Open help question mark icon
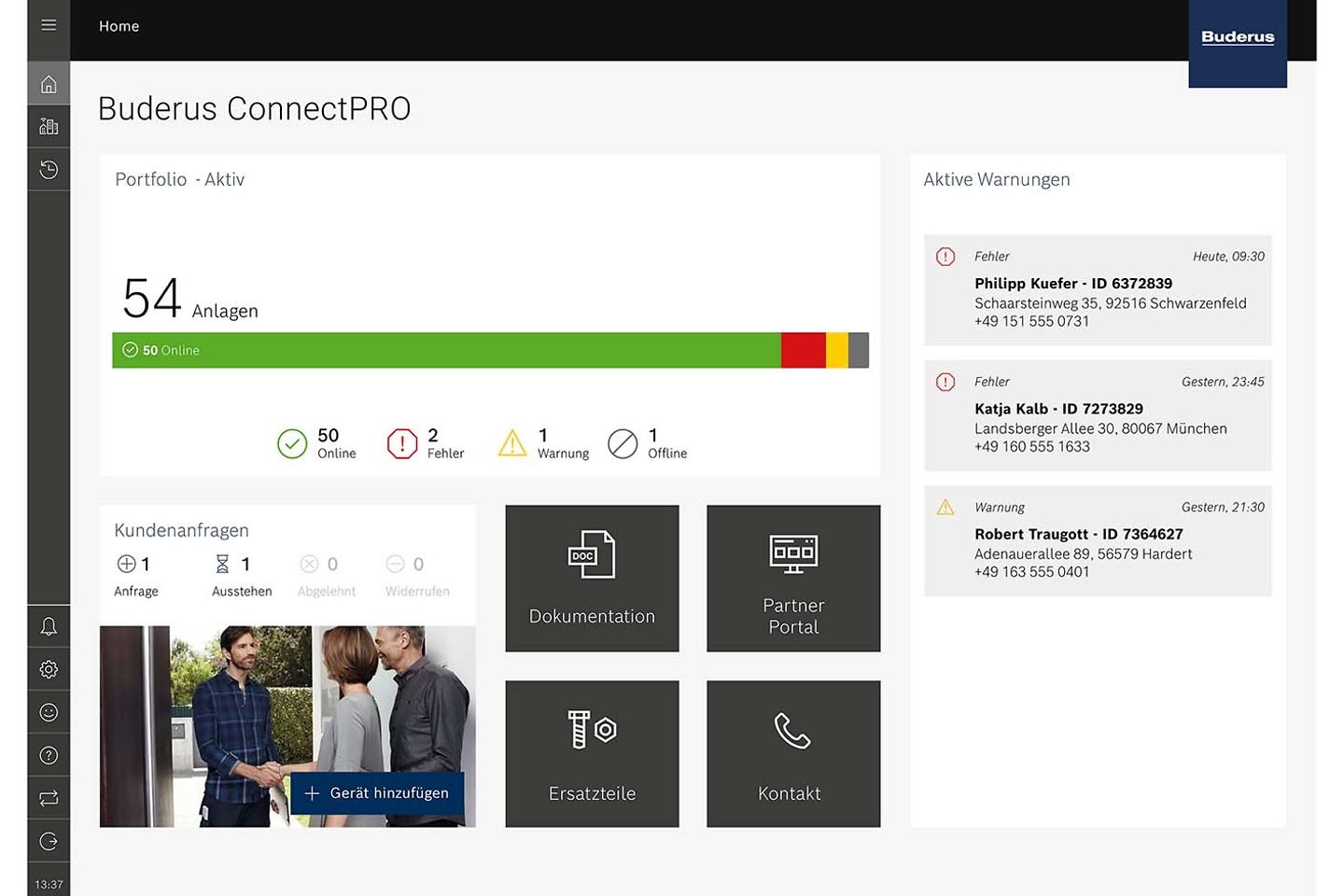The image size is (1344, 896). (x=49, y=755)
